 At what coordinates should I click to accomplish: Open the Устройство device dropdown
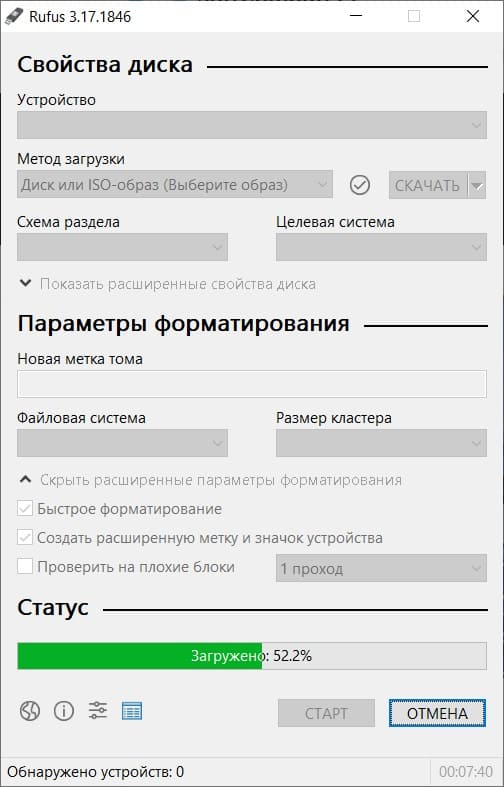click(x=252, y=125)
